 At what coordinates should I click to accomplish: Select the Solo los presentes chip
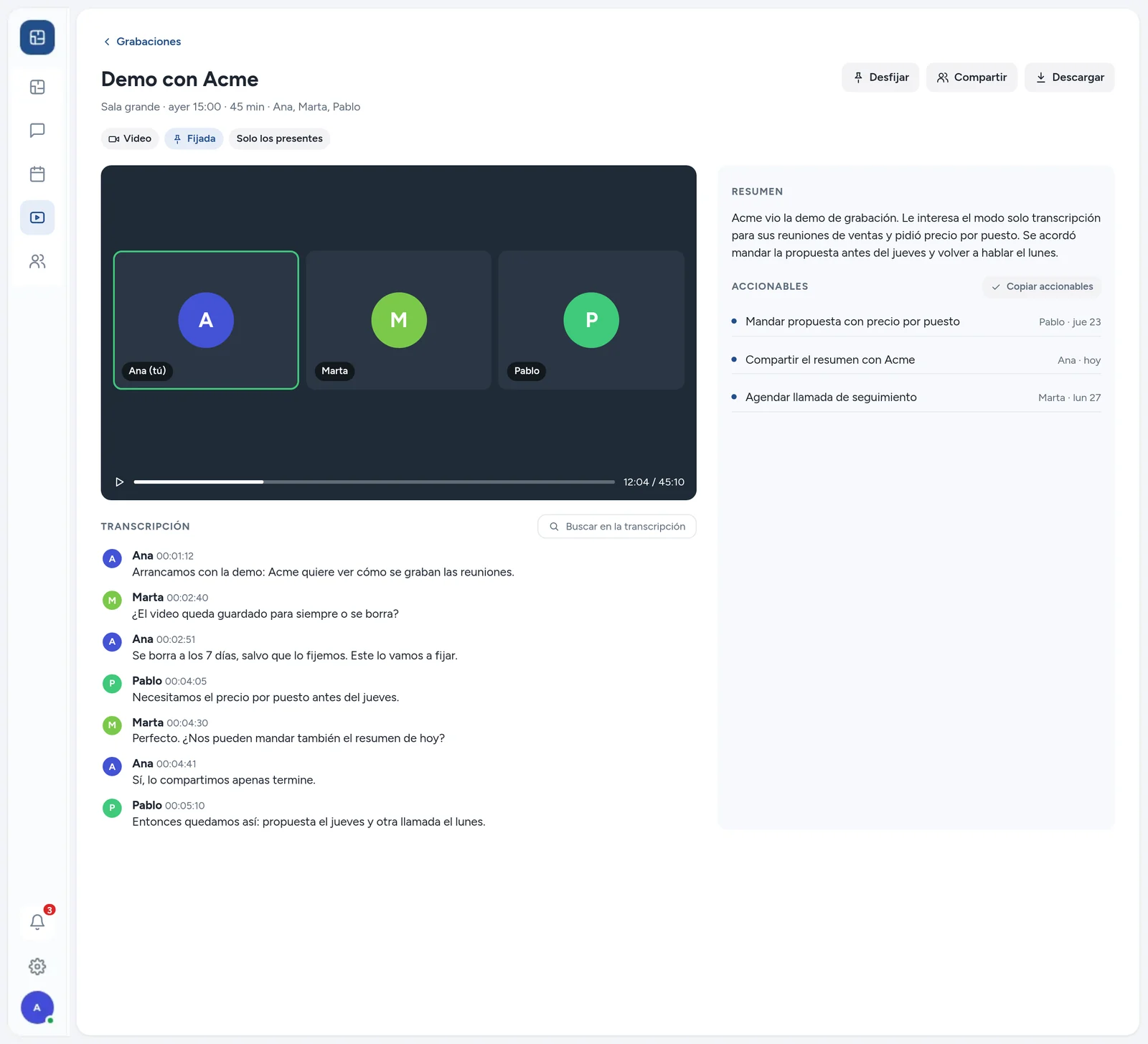(279, 138)
